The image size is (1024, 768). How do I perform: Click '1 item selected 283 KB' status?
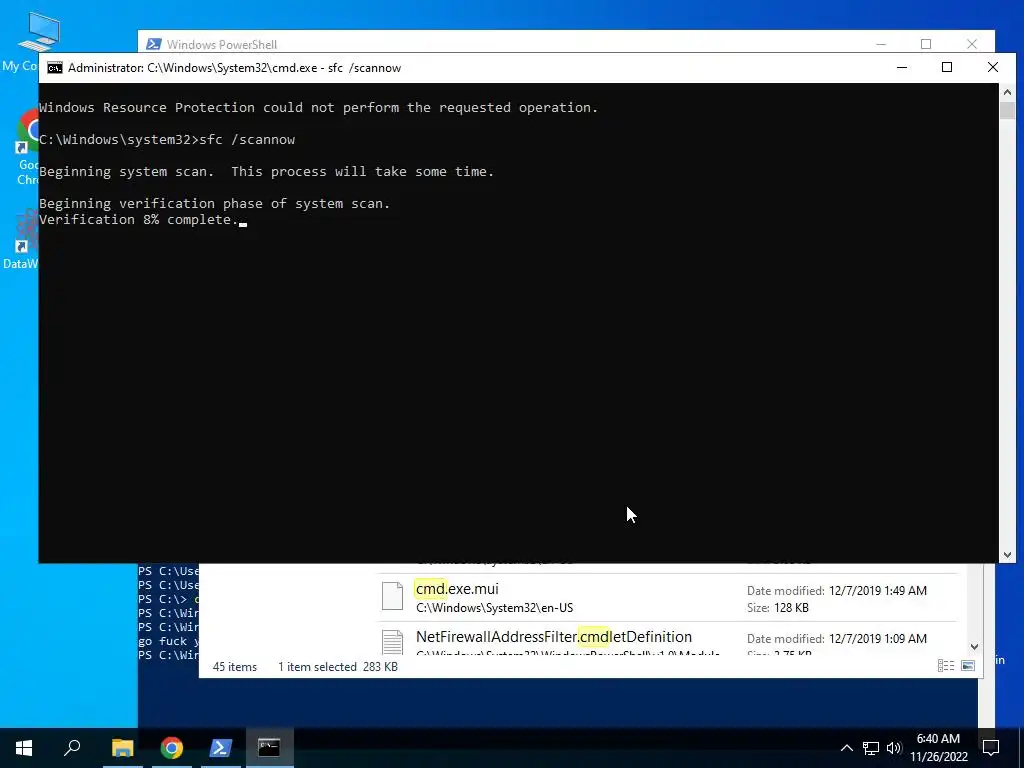pos(338,667)
